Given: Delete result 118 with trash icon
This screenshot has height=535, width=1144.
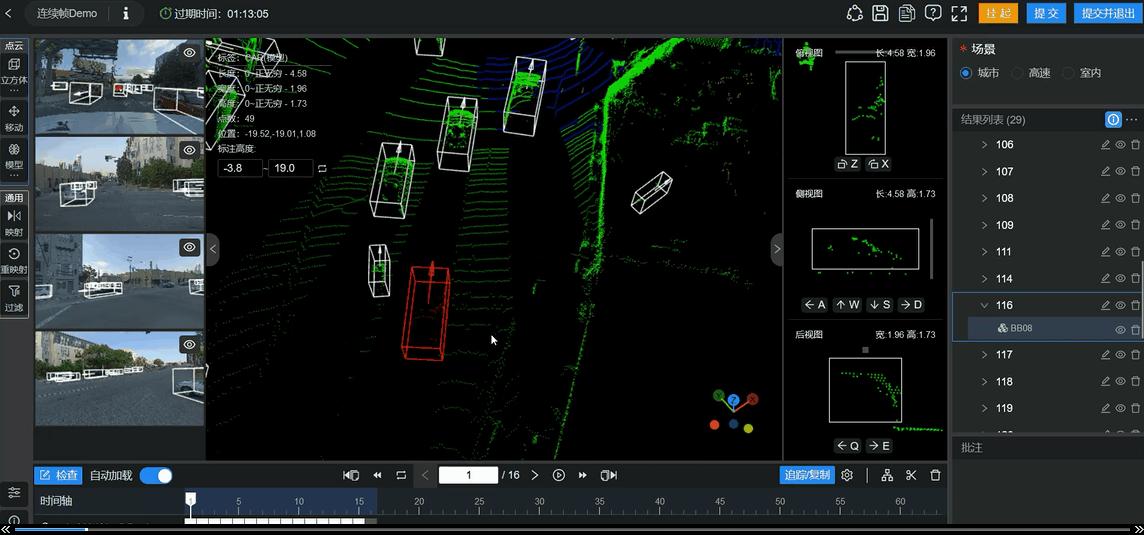Looking at the screenshot, I should pos(1135,381).
